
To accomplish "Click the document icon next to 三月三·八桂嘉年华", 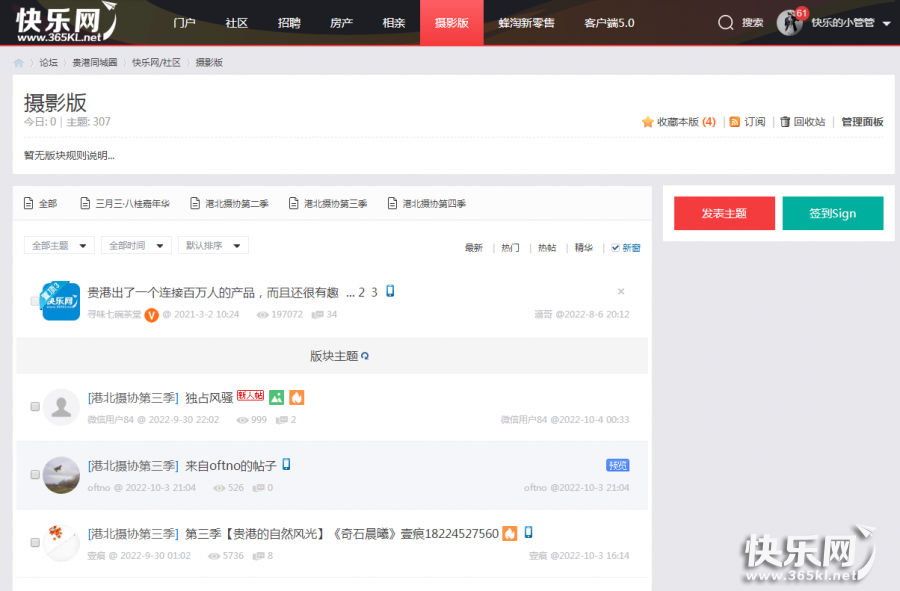I will pos(85,203).
